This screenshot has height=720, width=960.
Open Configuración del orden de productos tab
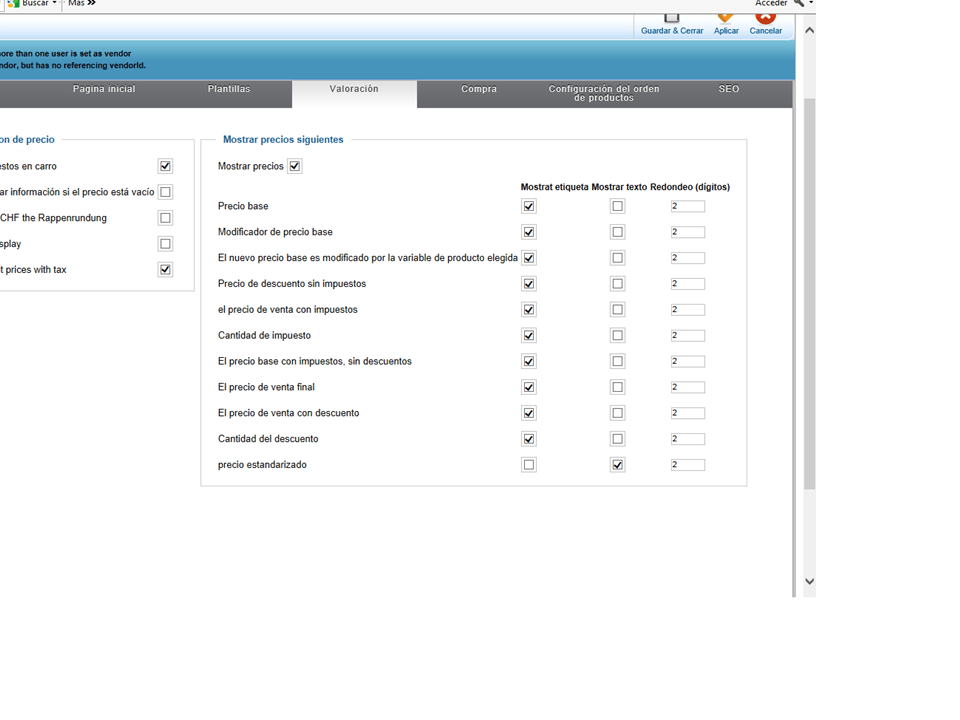pyautogui.click(x=604, y=93)
